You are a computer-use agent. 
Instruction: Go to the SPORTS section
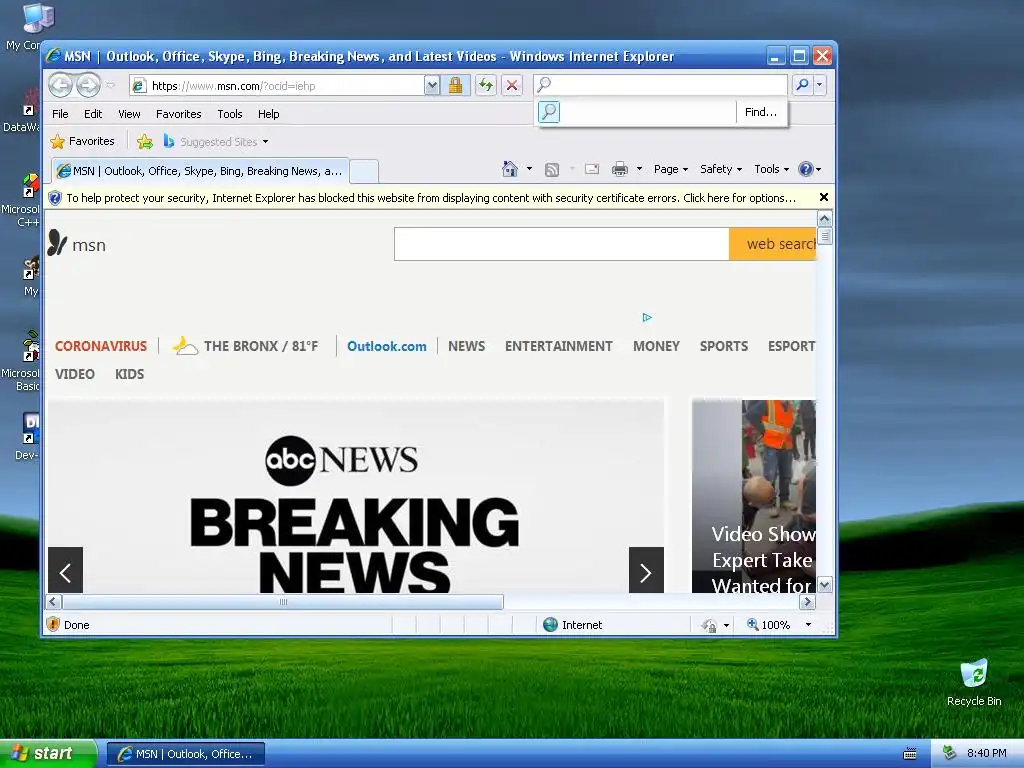coord(724,346)
